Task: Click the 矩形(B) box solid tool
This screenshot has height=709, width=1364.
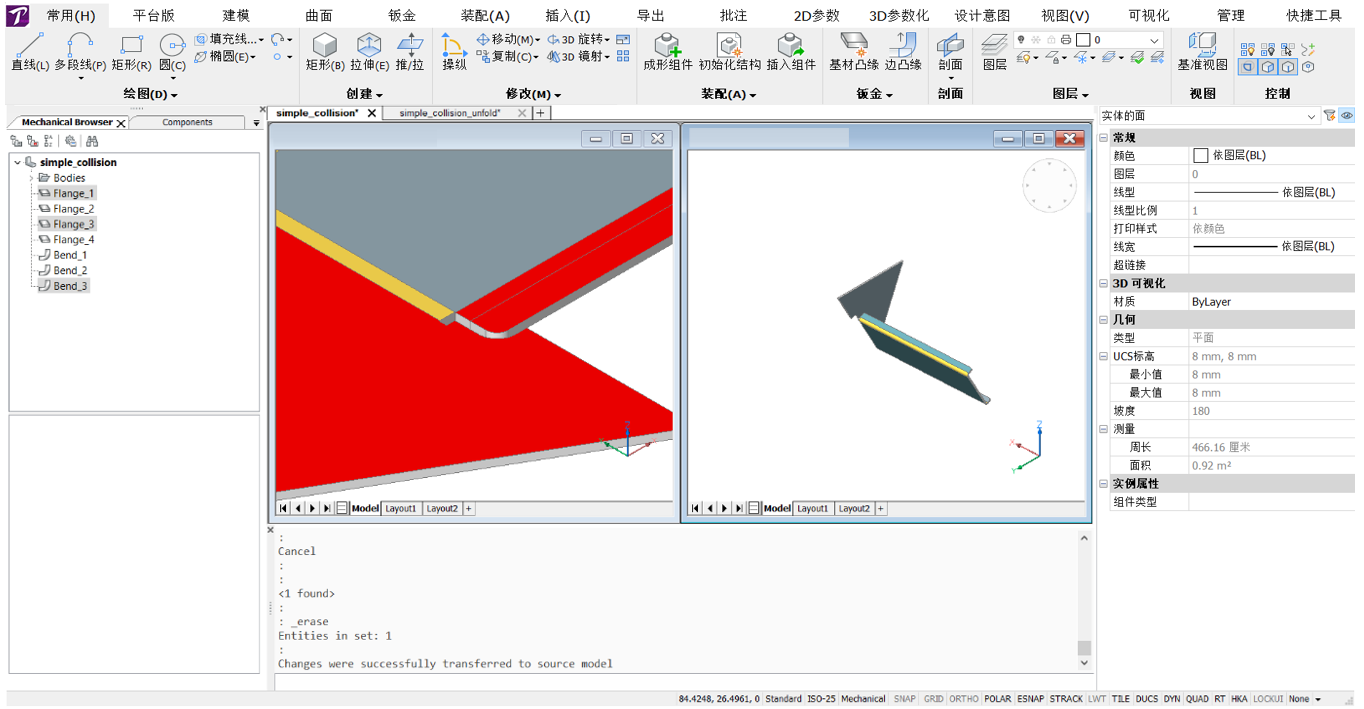Action: [x=325, y=52]
